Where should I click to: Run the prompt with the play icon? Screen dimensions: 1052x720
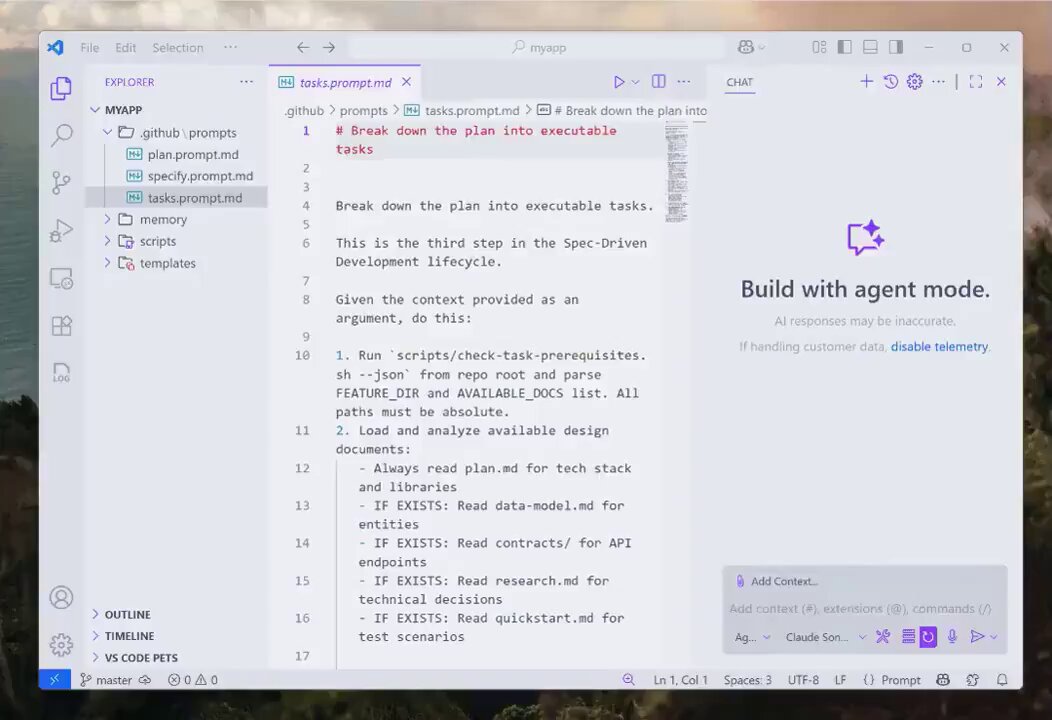click(619, 82)
